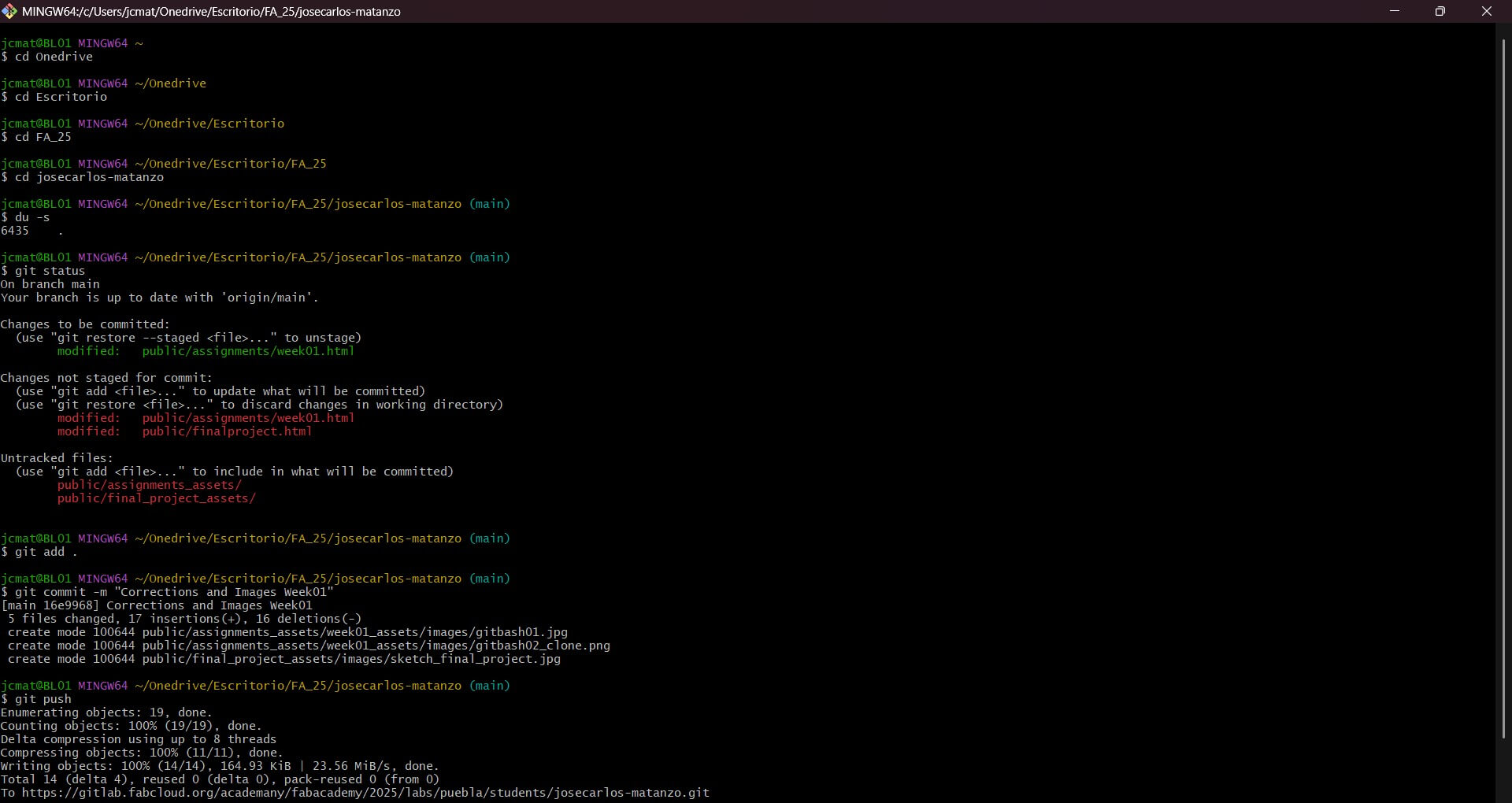Image resolution: width=1512 pixels, height=803 pixels.
Task: Click the 'git push' command line
Action: point(36,699)
